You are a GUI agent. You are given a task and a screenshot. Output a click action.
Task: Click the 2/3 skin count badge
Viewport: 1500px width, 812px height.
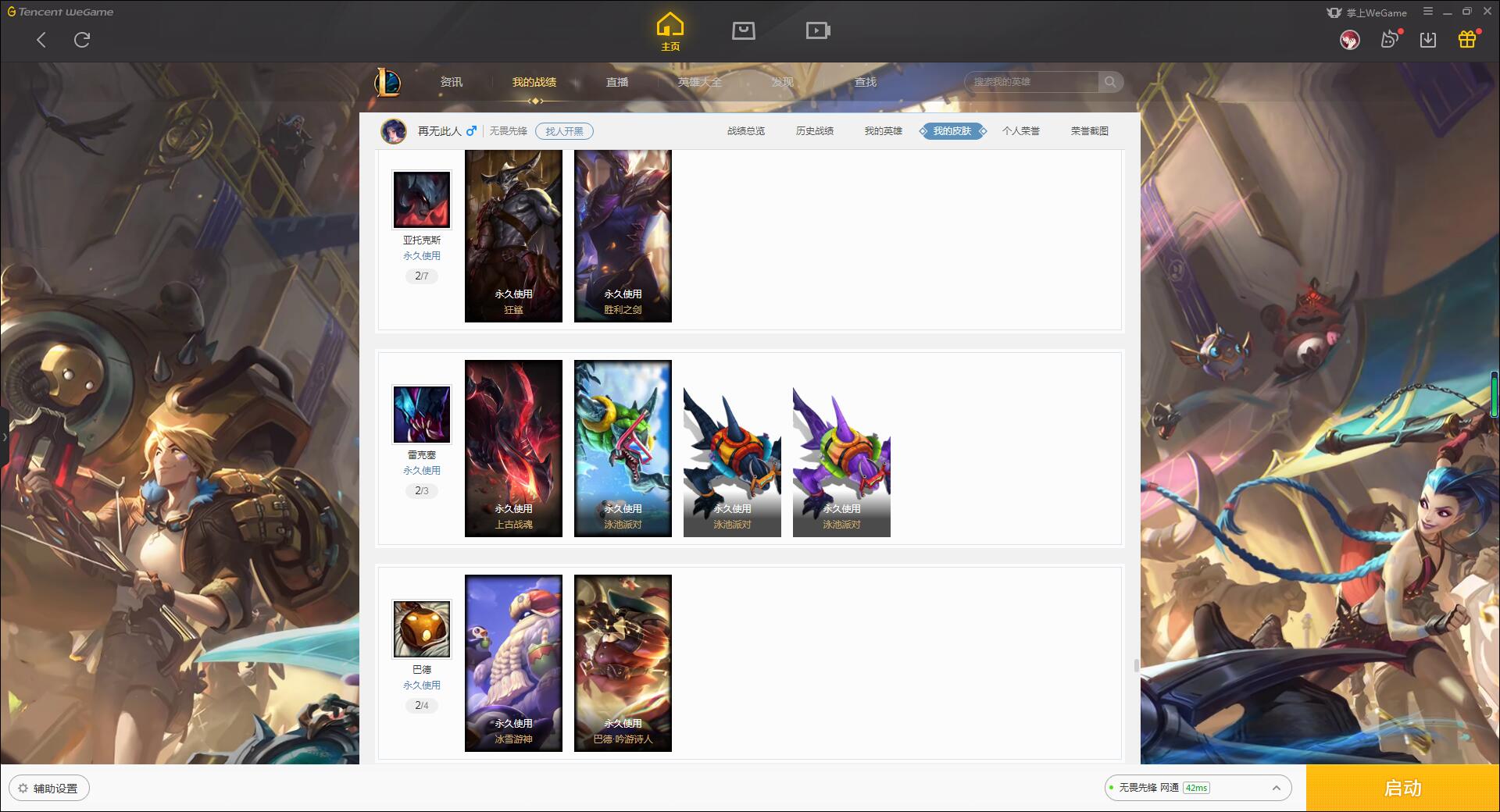tap(422, 490)
